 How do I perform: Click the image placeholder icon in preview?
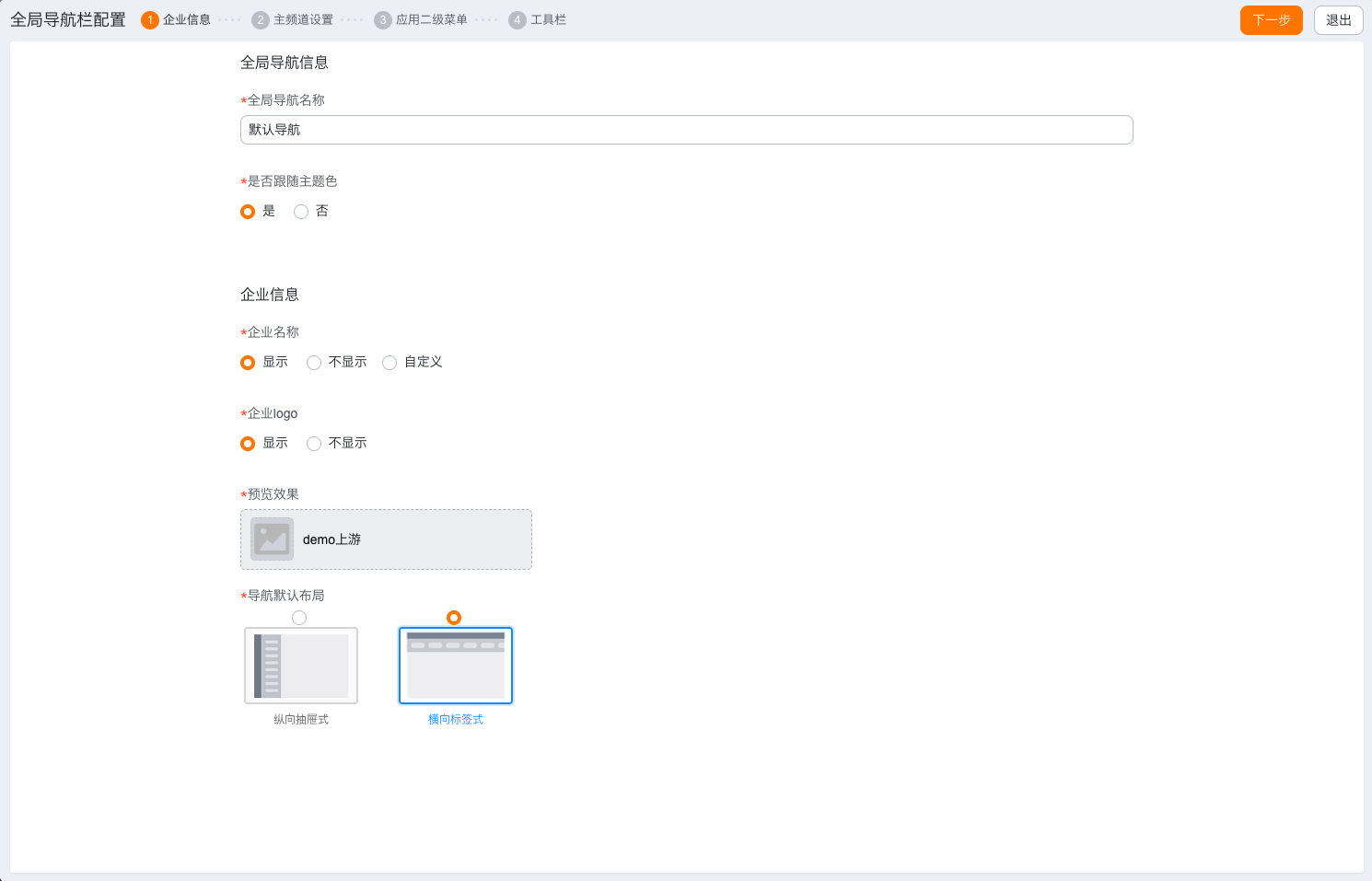(x=272, y=539)
